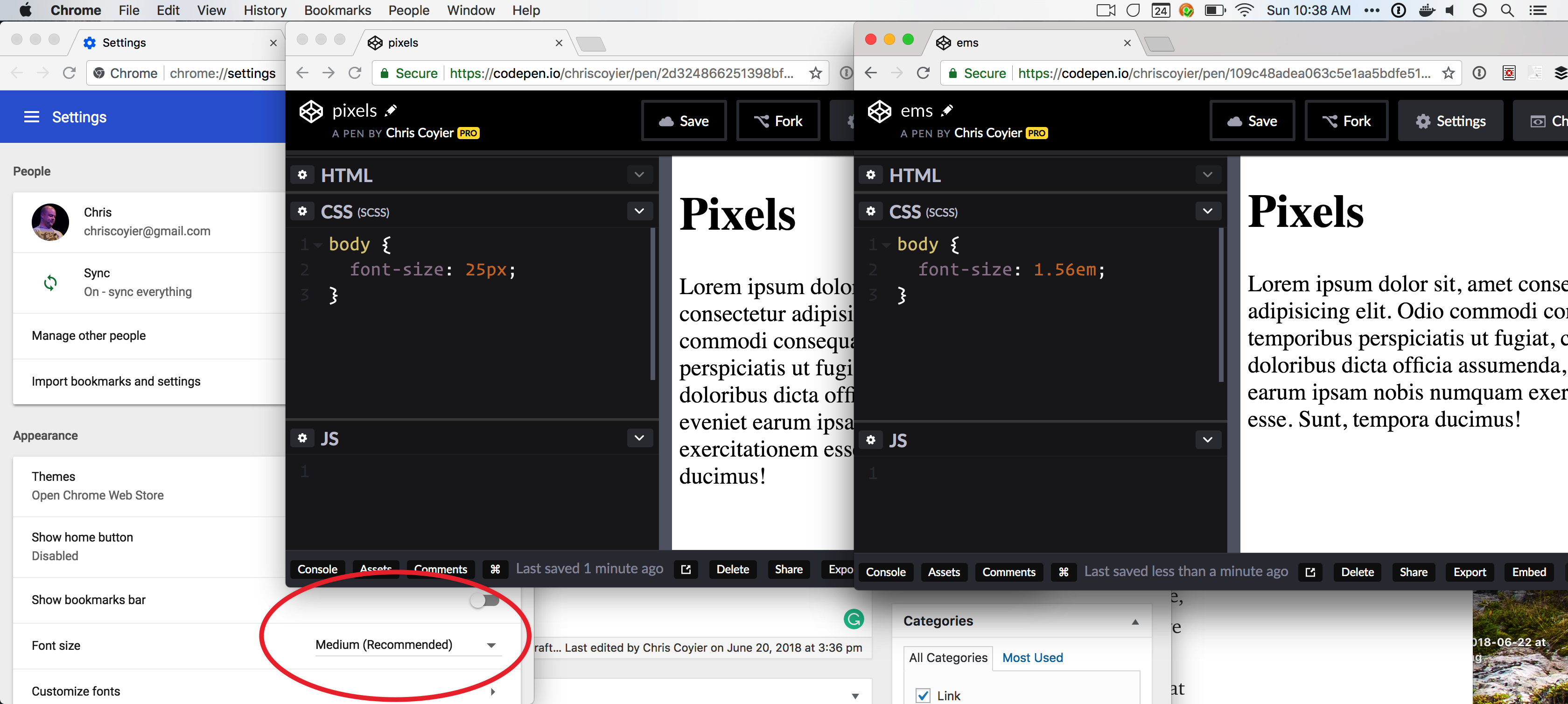Bookmark ems page with star icon
This screenshot has width=1568, height=704.
(1448, 73)
